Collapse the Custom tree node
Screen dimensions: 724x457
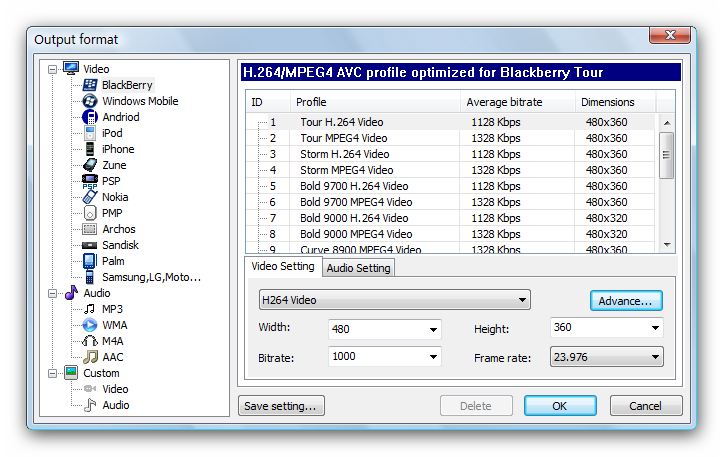click(x=53, y=373)
